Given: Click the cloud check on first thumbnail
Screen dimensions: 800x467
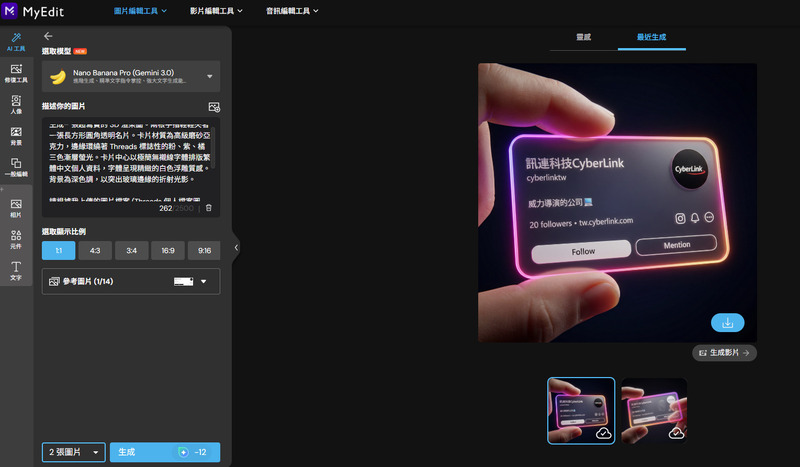Looking at the screenshot, I should pos(604,433).
